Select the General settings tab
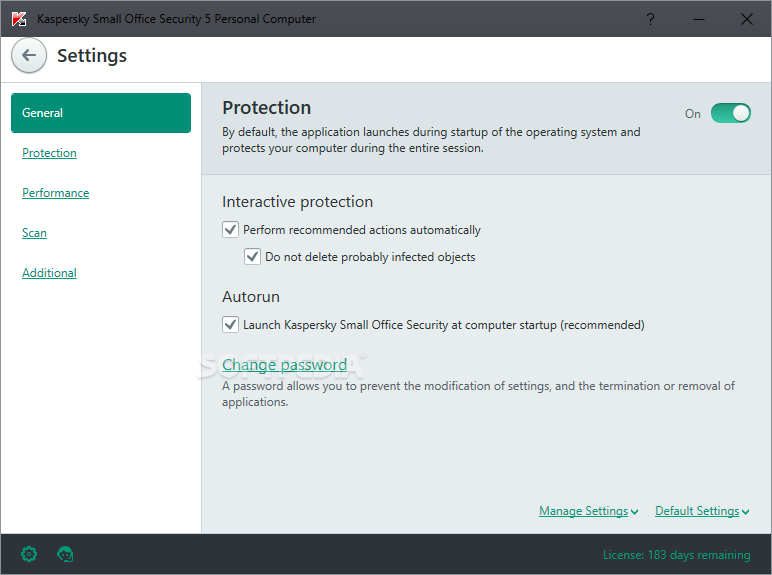The image size is (772, 575). [x=101, y=113]
